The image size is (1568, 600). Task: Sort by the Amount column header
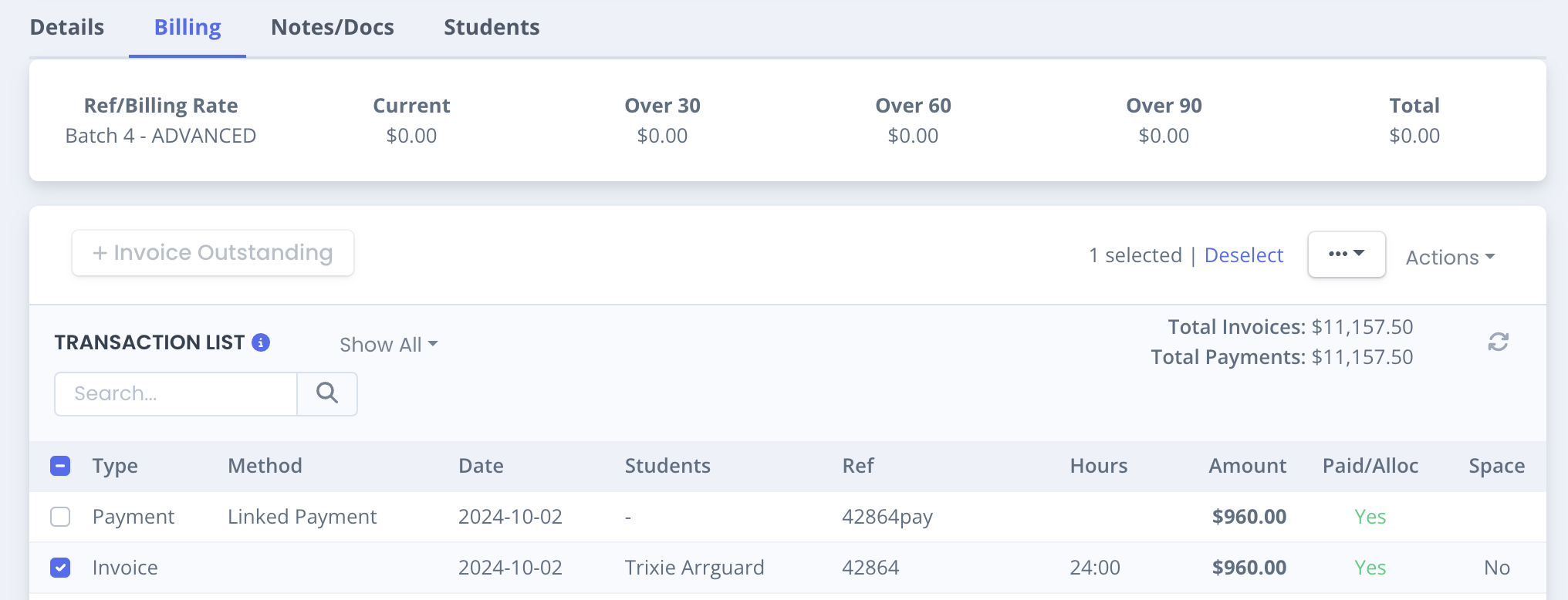pos(1247,466)
